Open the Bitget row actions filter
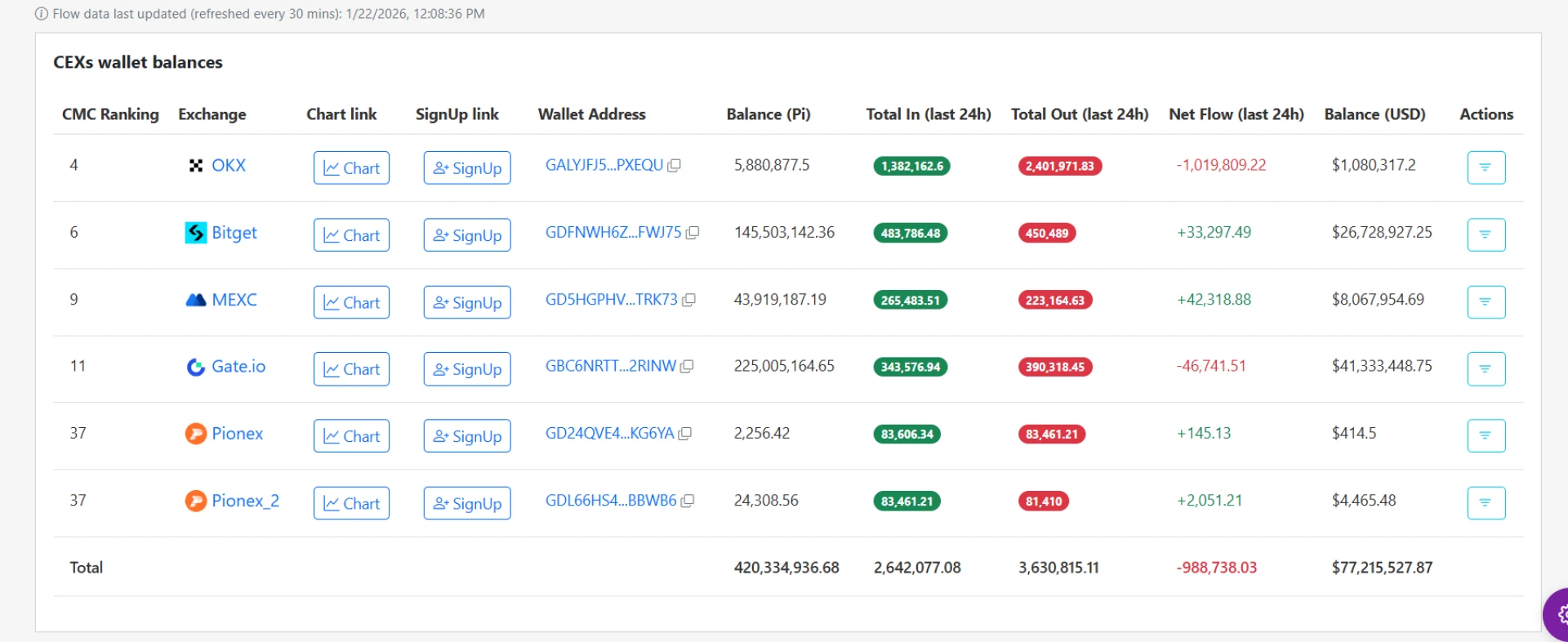The height and width of the screenshot is (642, 1568). click(x=1486, y=234)
